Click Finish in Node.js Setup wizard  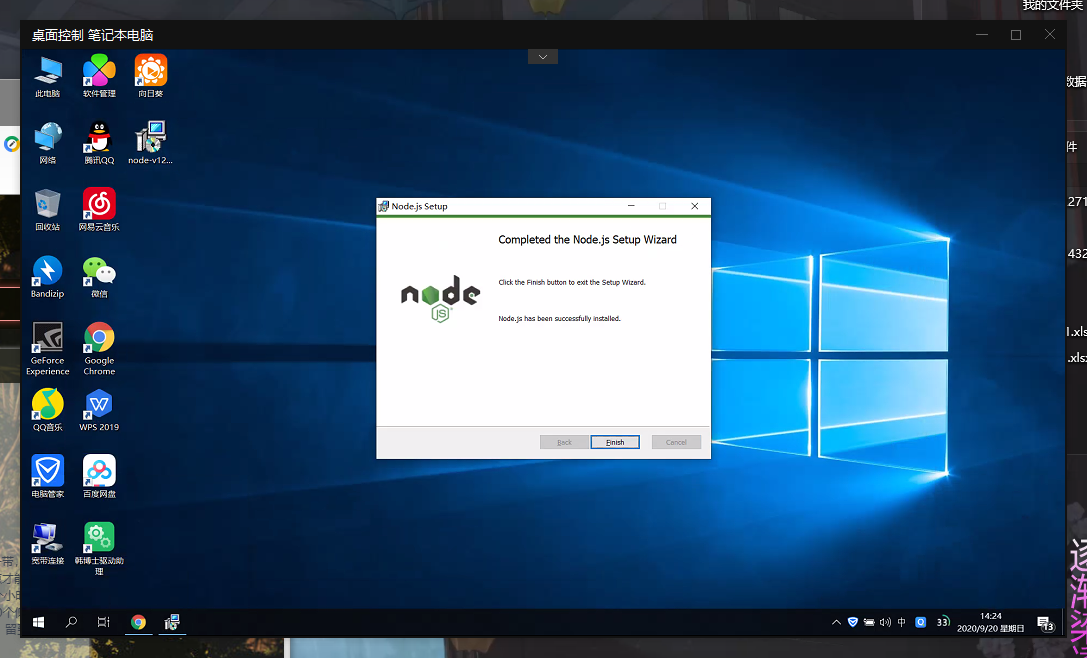(x=614, y=442)
